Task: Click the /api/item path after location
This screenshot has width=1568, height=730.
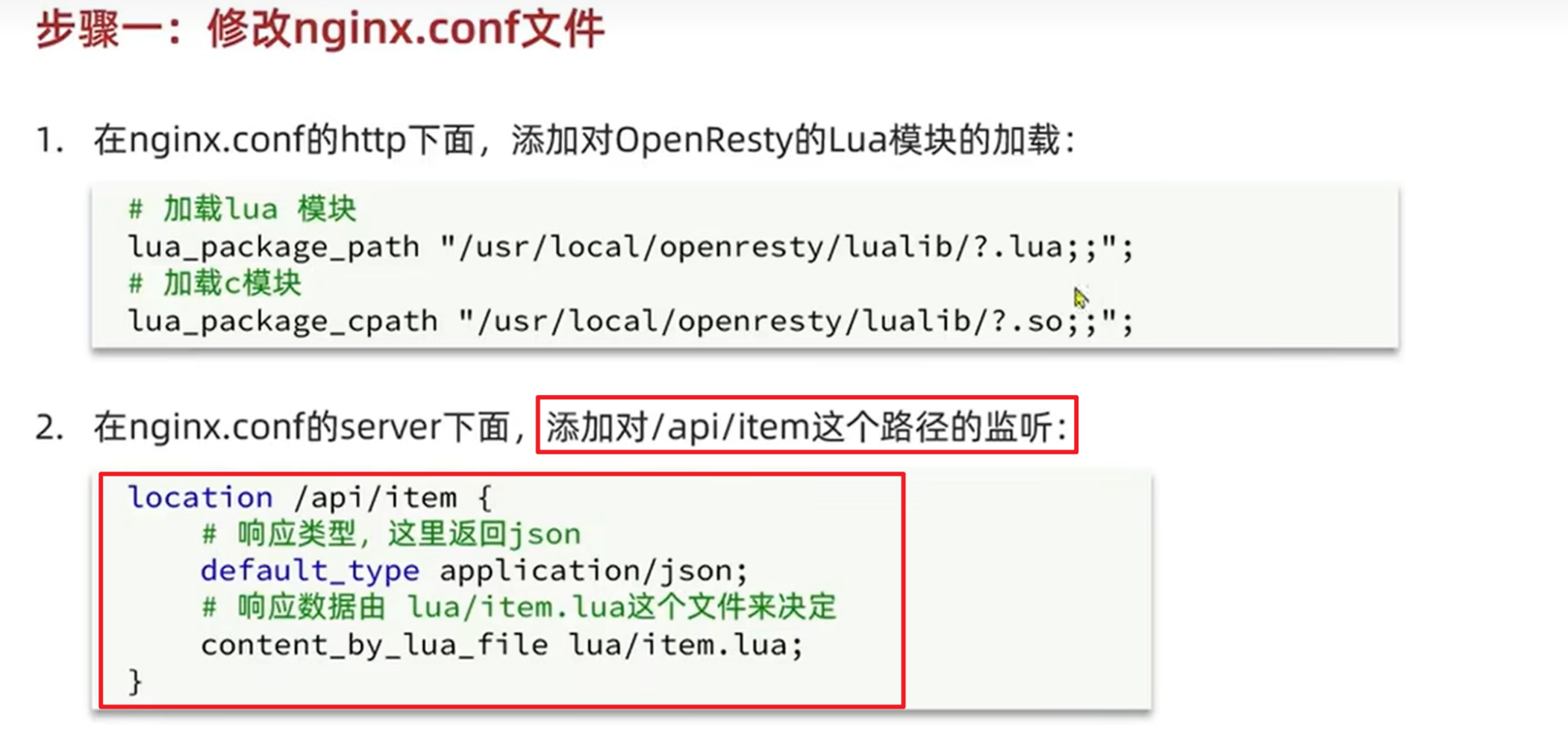Action: 375,498
